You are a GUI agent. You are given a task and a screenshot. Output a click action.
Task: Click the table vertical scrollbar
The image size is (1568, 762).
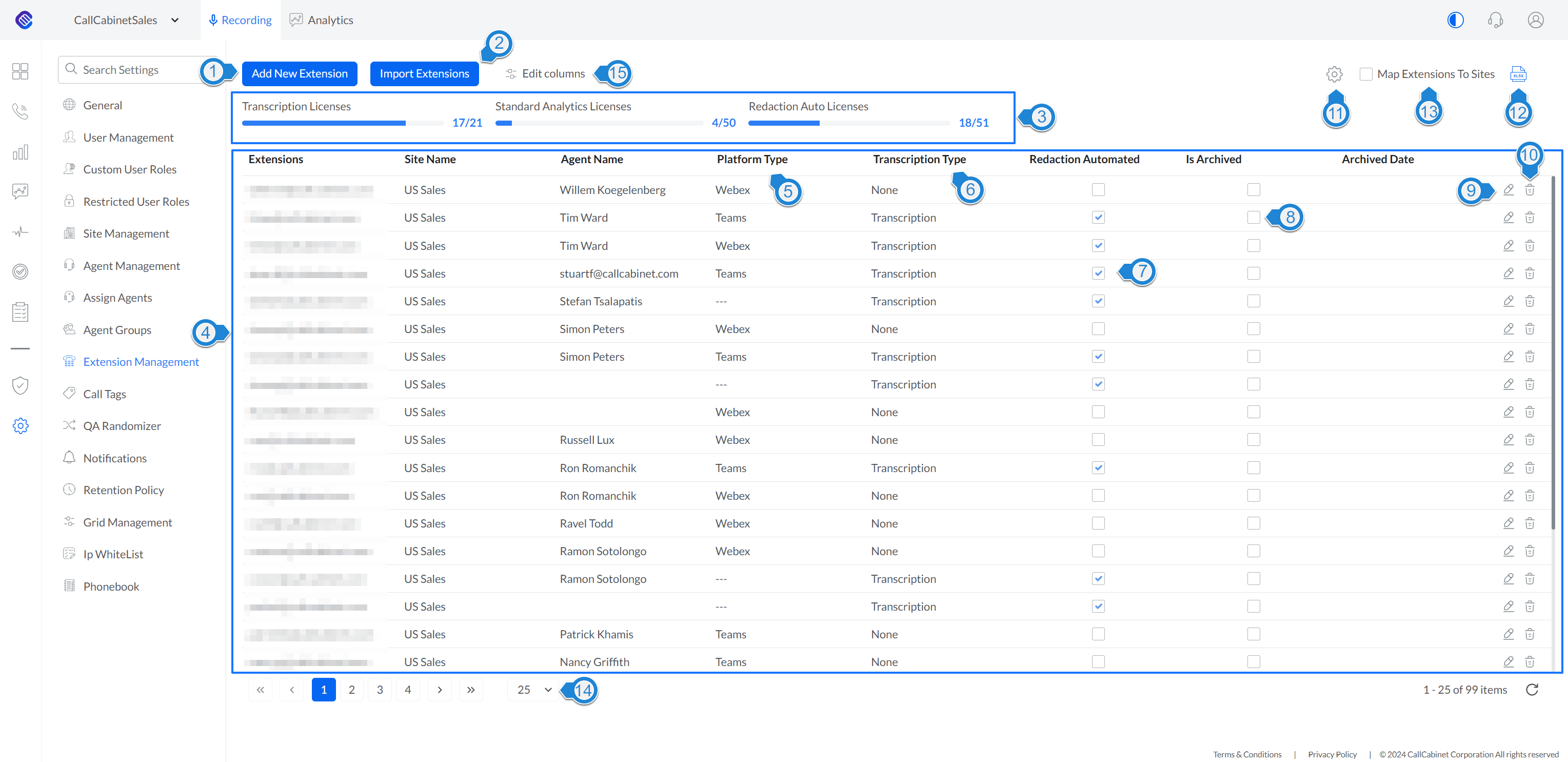point(1553,353)
